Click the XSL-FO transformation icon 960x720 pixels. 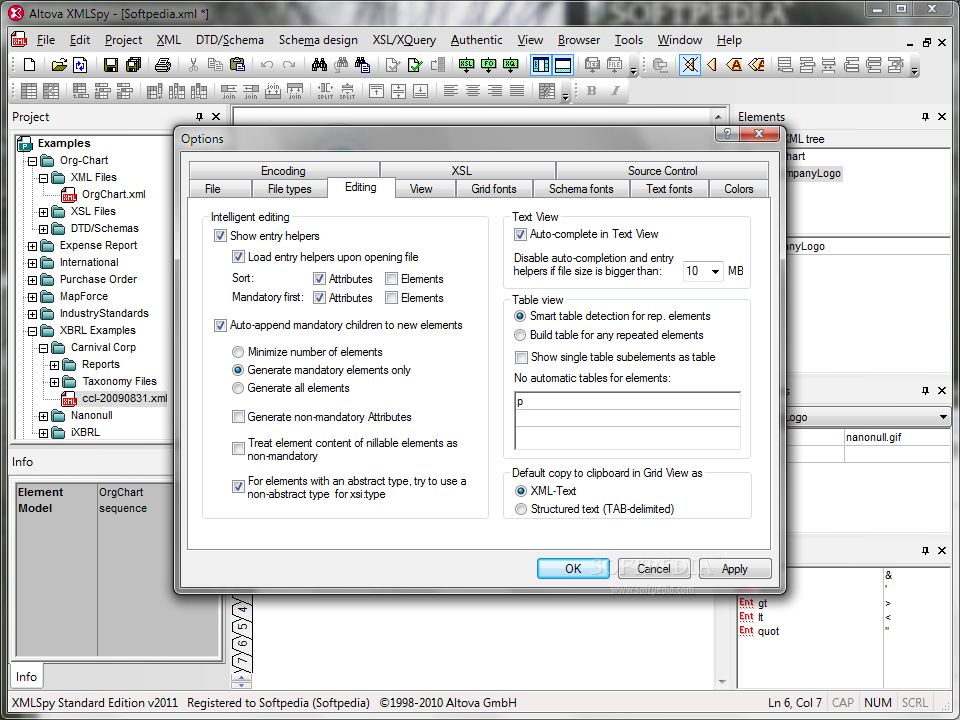(x=489, y=65)
